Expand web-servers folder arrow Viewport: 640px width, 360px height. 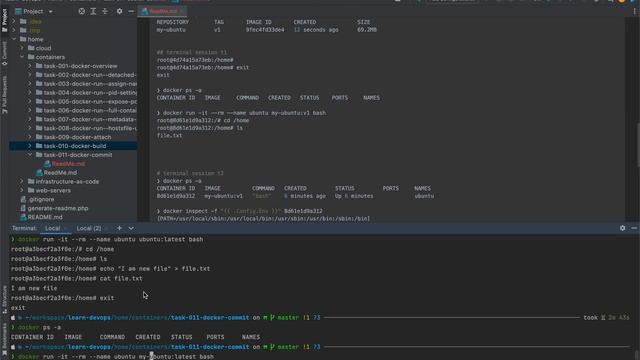click(22, 190)
